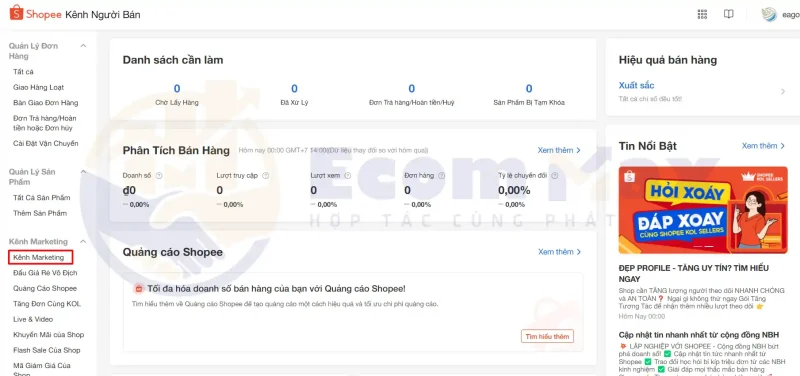
Task: Open Tất Cả Sản Phẩm menu item
Action: point(42,197)
